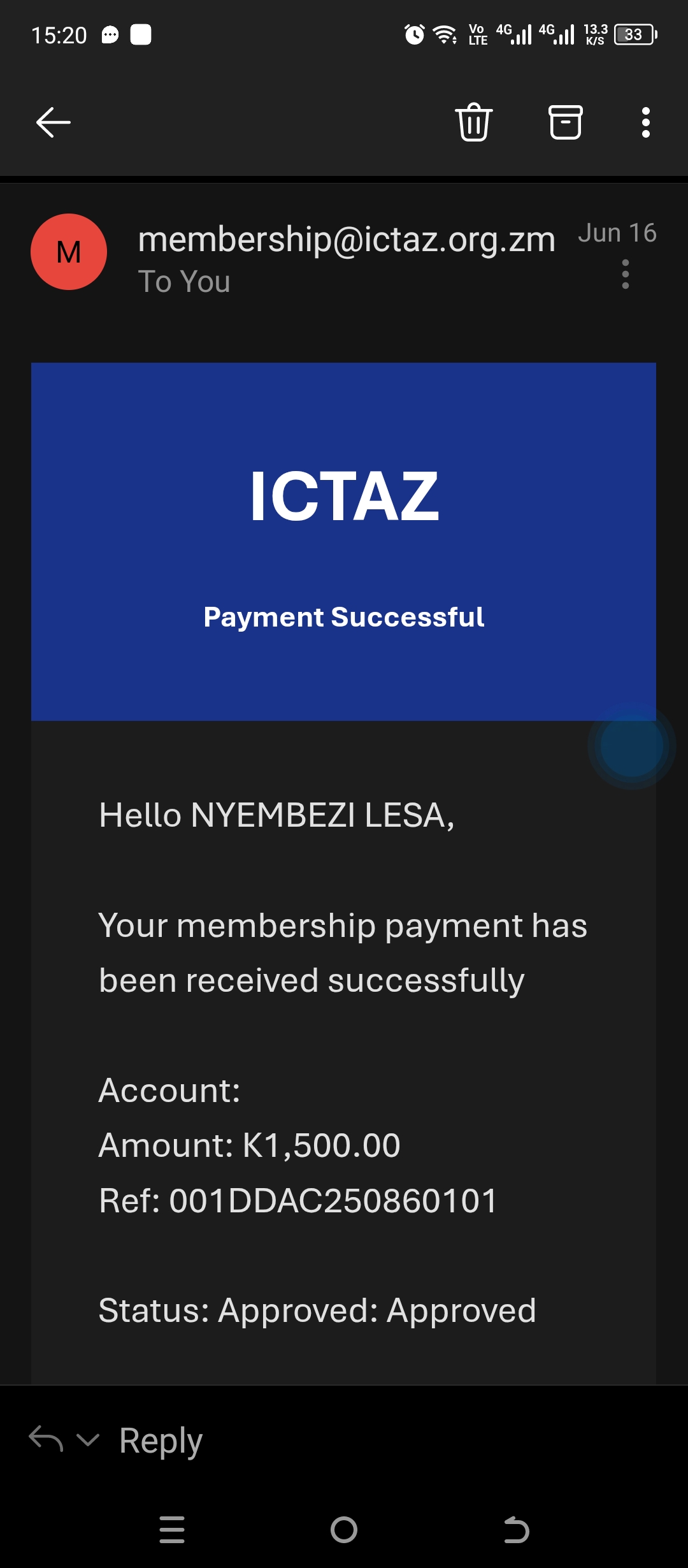688x1568 pixels.
Task: Delete this email with the trash icon
Action: click(x=474, y=122)
